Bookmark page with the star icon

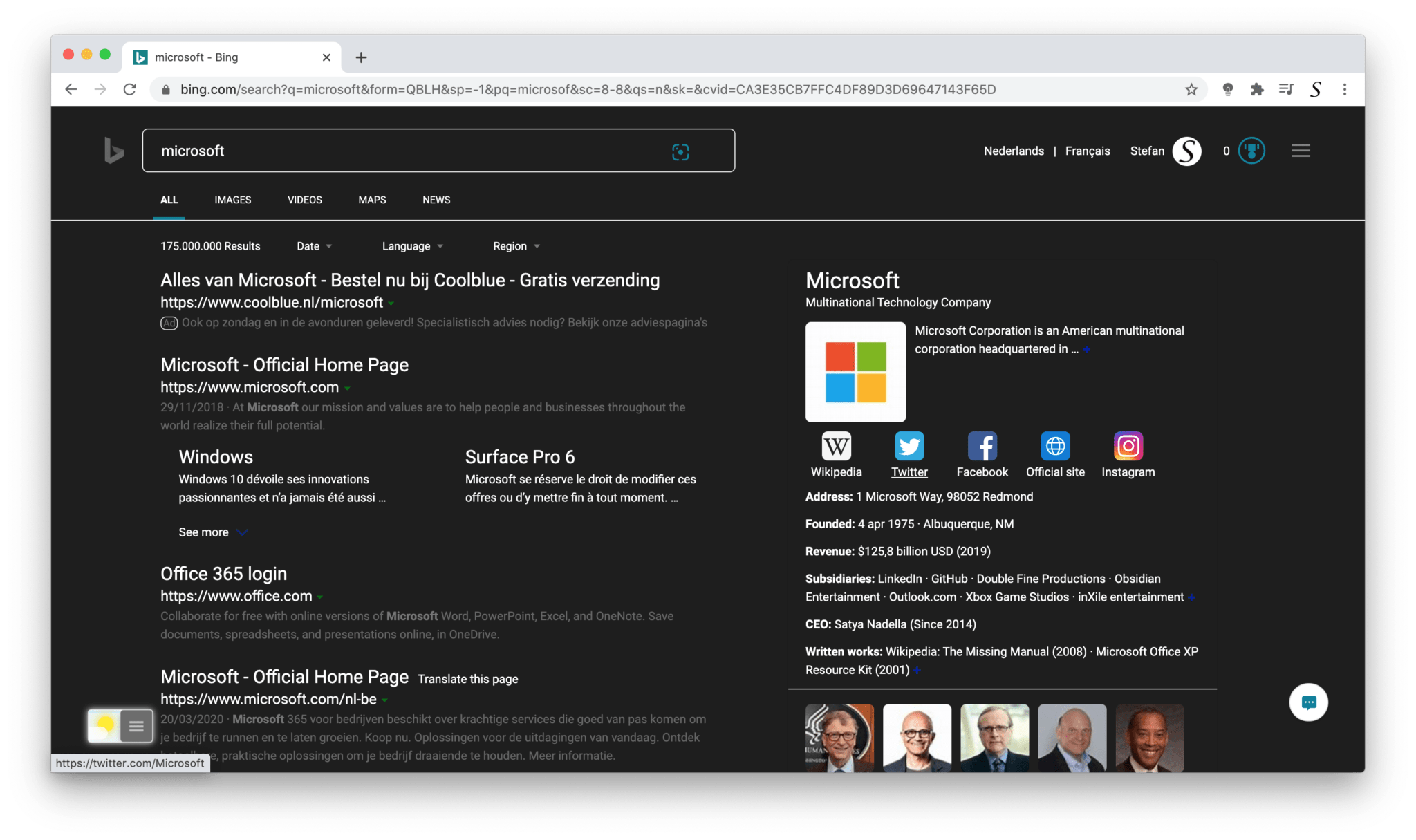coord(1191,89)
